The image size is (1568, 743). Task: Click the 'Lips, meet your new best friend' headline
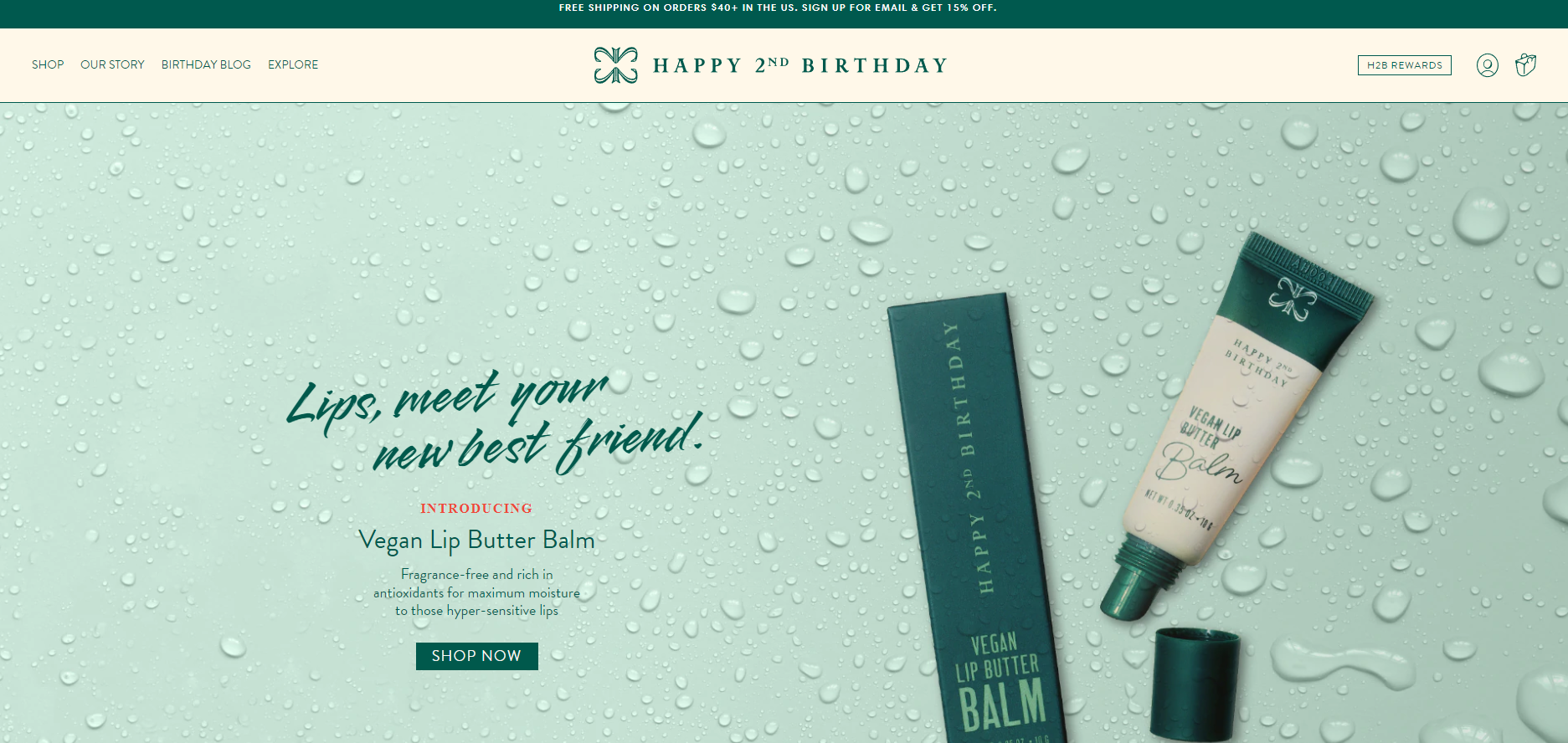494,423
